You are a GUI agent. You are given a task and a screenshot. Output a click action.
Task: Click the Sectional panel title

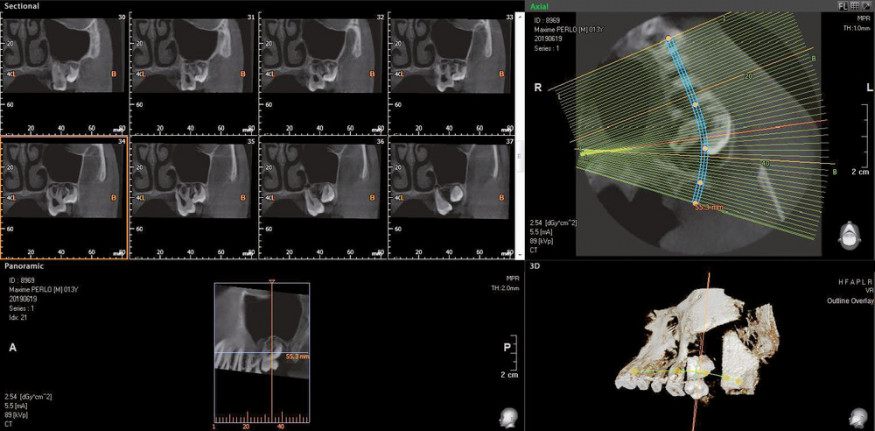pyautogui.click(x=21, y=6)
